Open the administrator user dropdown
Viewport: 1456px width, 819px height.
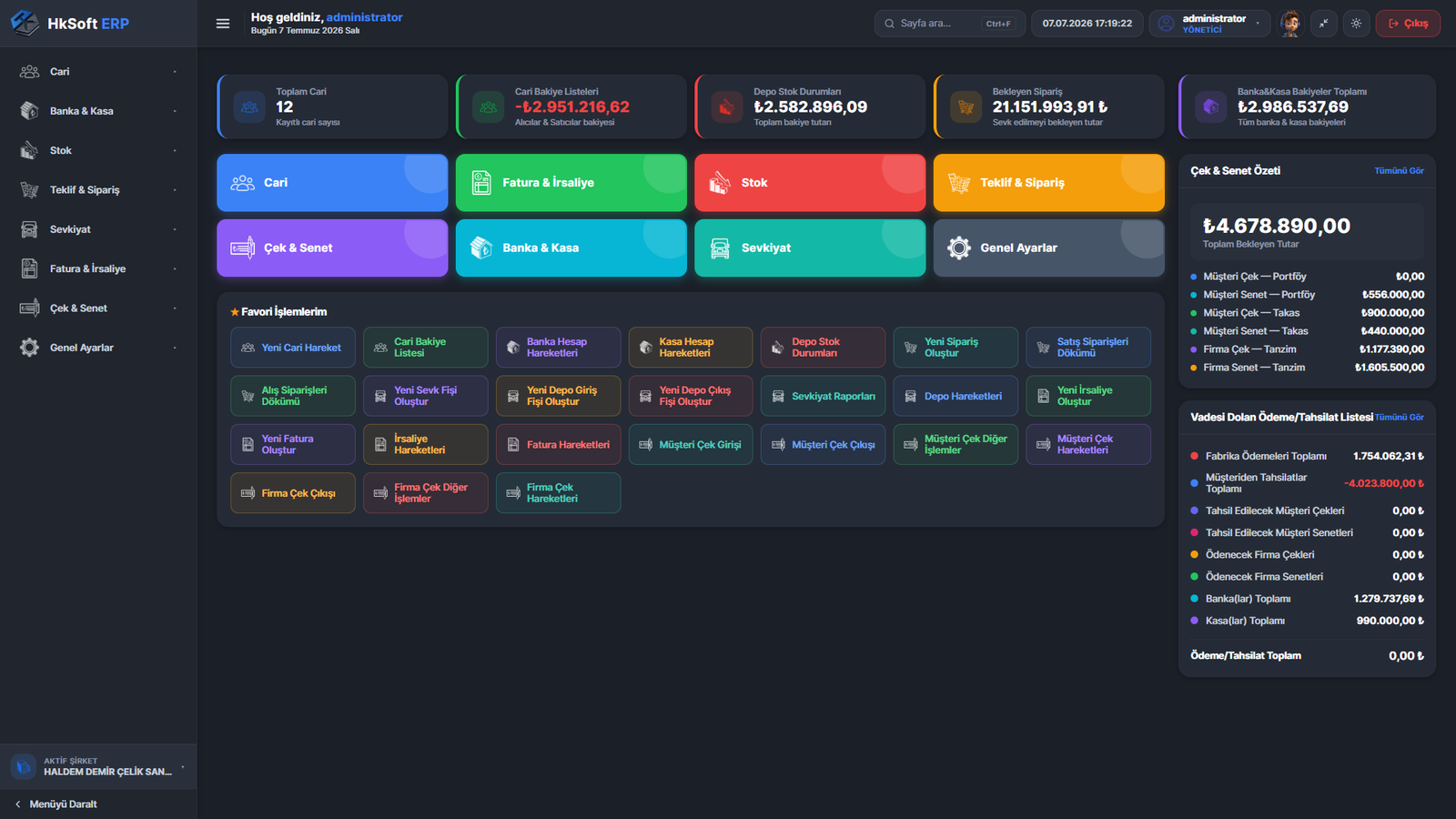tap(1209, 24)
